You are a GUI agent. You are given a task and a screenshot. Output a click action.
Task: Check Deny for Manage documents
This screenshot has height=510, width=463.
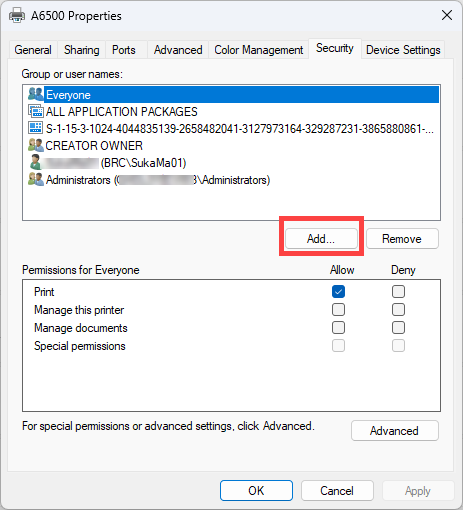(398, 328)
